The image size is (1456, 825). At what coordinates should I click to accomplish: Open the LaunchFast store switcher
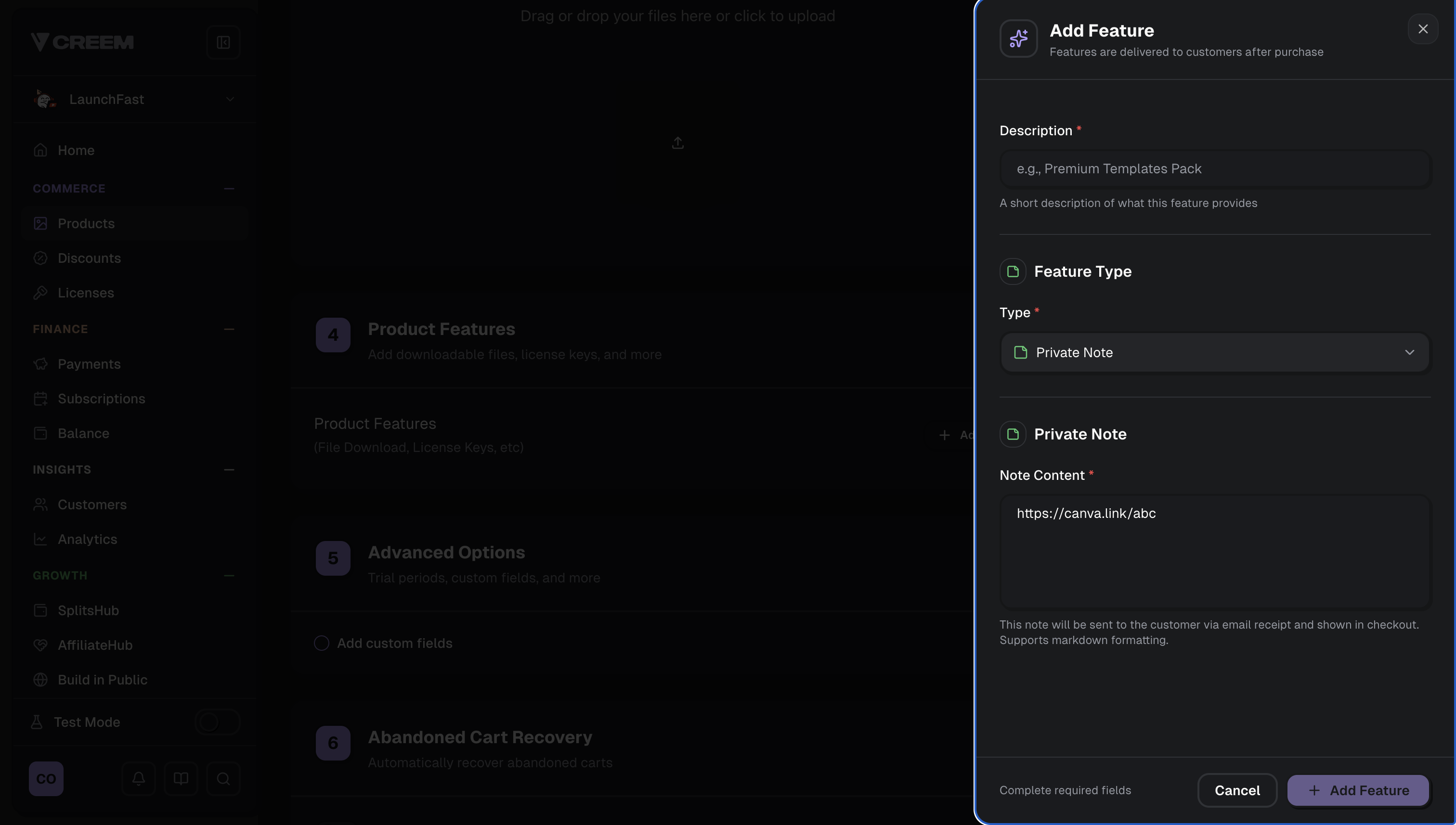click(x=134, y=99)
